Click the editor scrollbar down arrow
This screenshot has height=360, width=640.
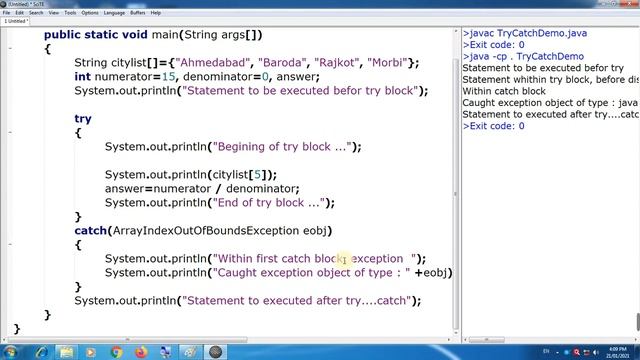coord(456,333)
